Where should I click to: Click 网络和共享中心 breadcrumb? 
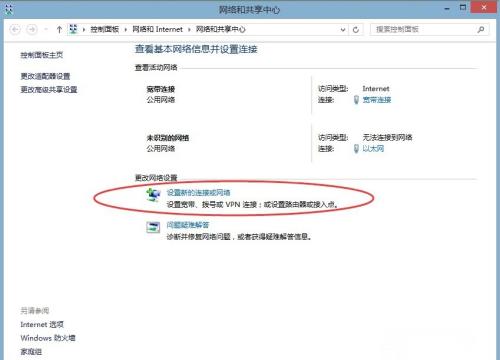click(x=220, y=29)
